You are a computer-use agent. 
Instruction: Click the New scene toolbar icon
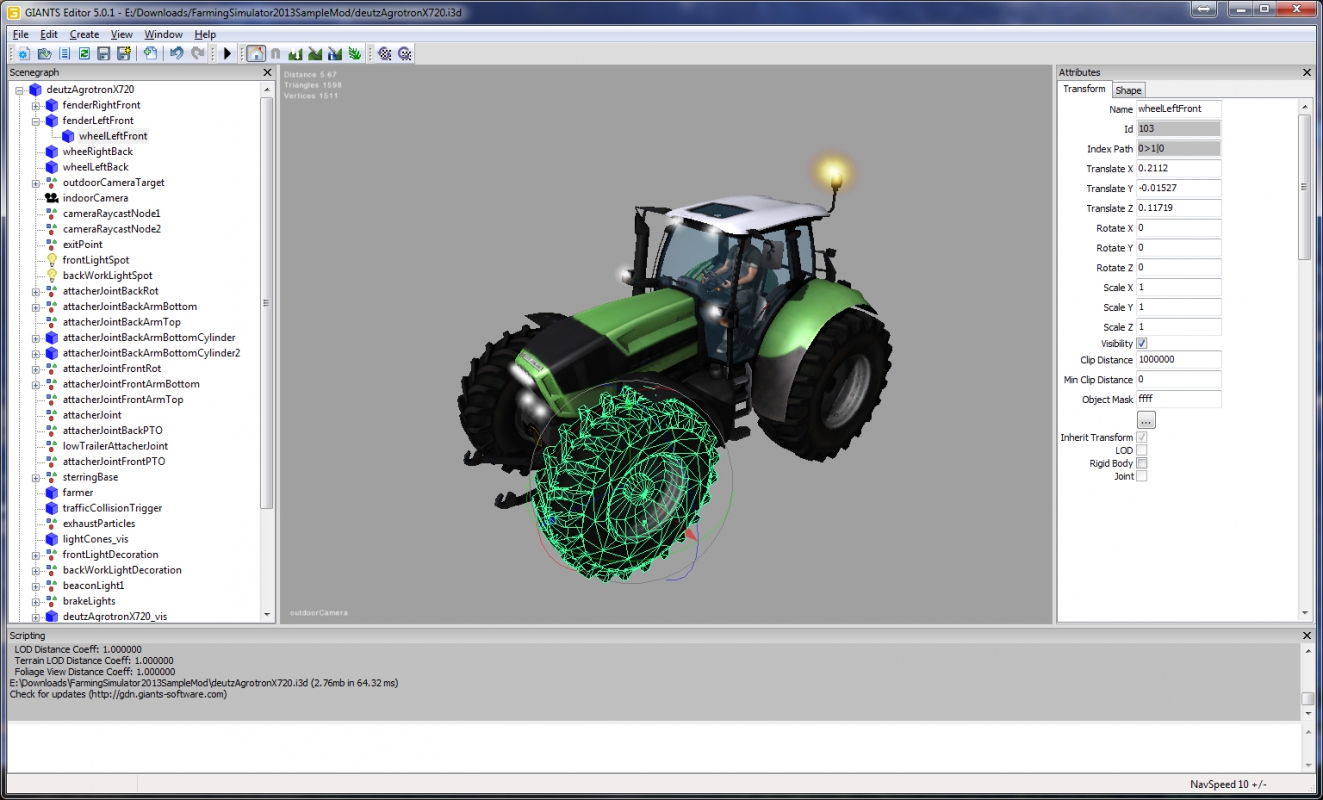tap(24, 53)
